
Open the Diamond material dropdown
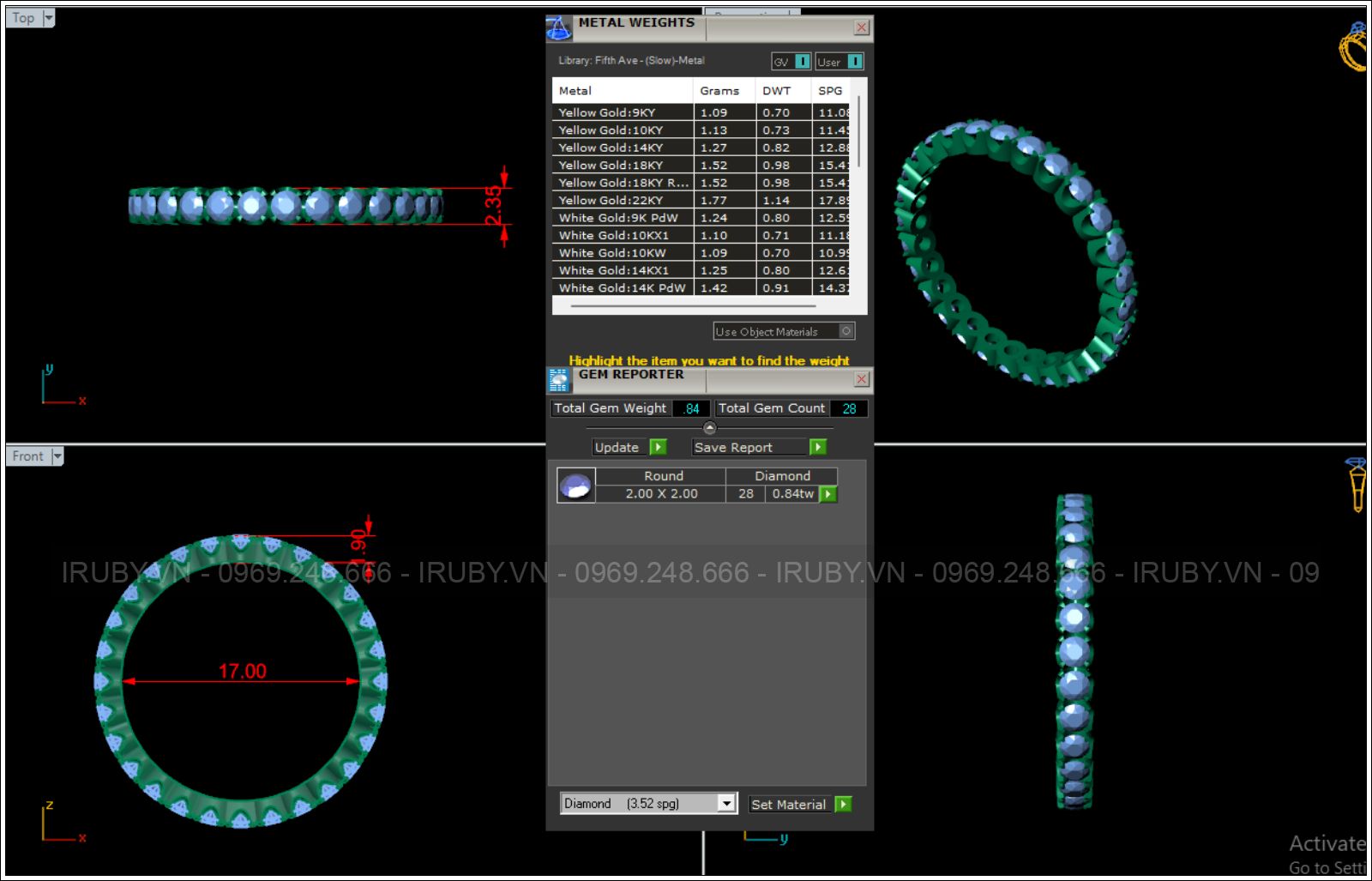click(x=726, y=804)
